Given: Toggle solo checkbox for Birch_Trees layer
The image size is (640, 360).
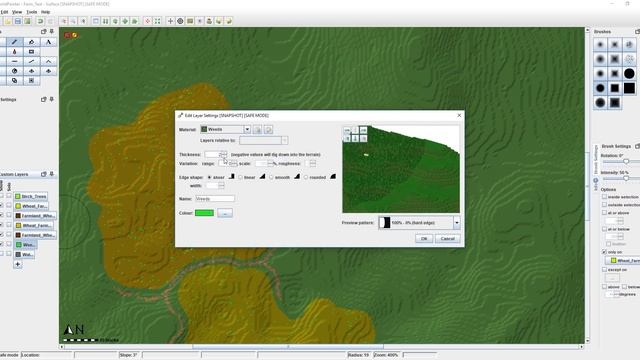Looking at the screenshot, I should (9, 196).
